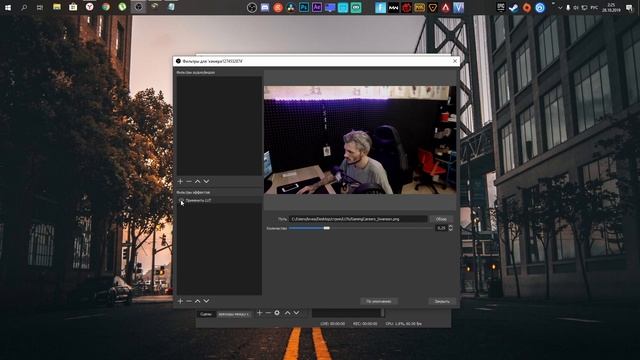This screenshot has width=640, height=360.
Task: Switch to OBS Studio taskbar icon
Action: (138, 7)
